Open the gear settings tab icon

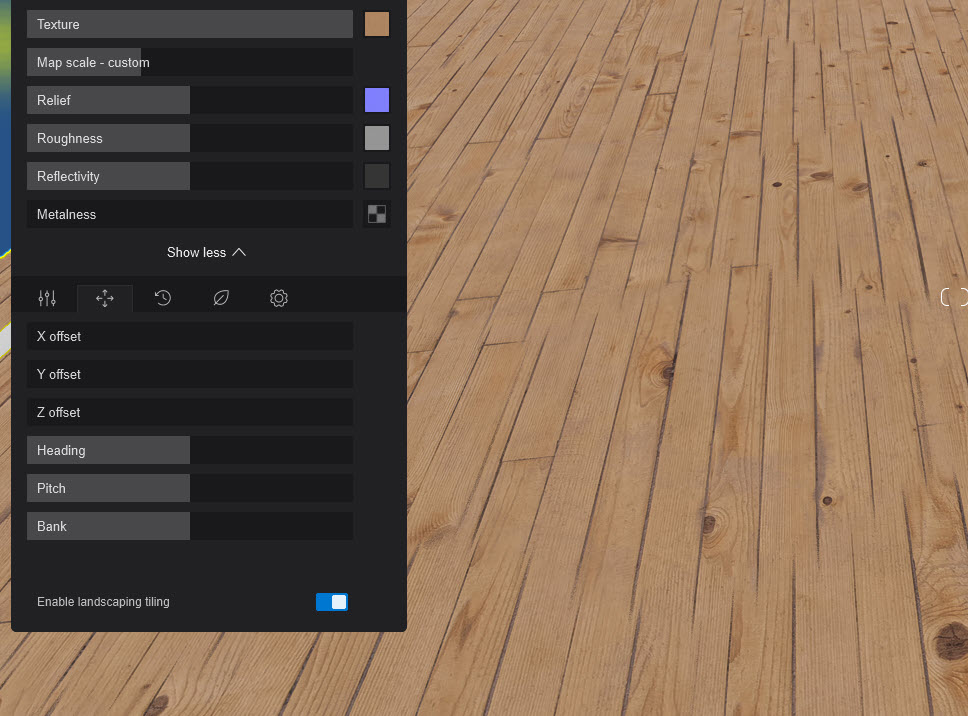(279, 298)
